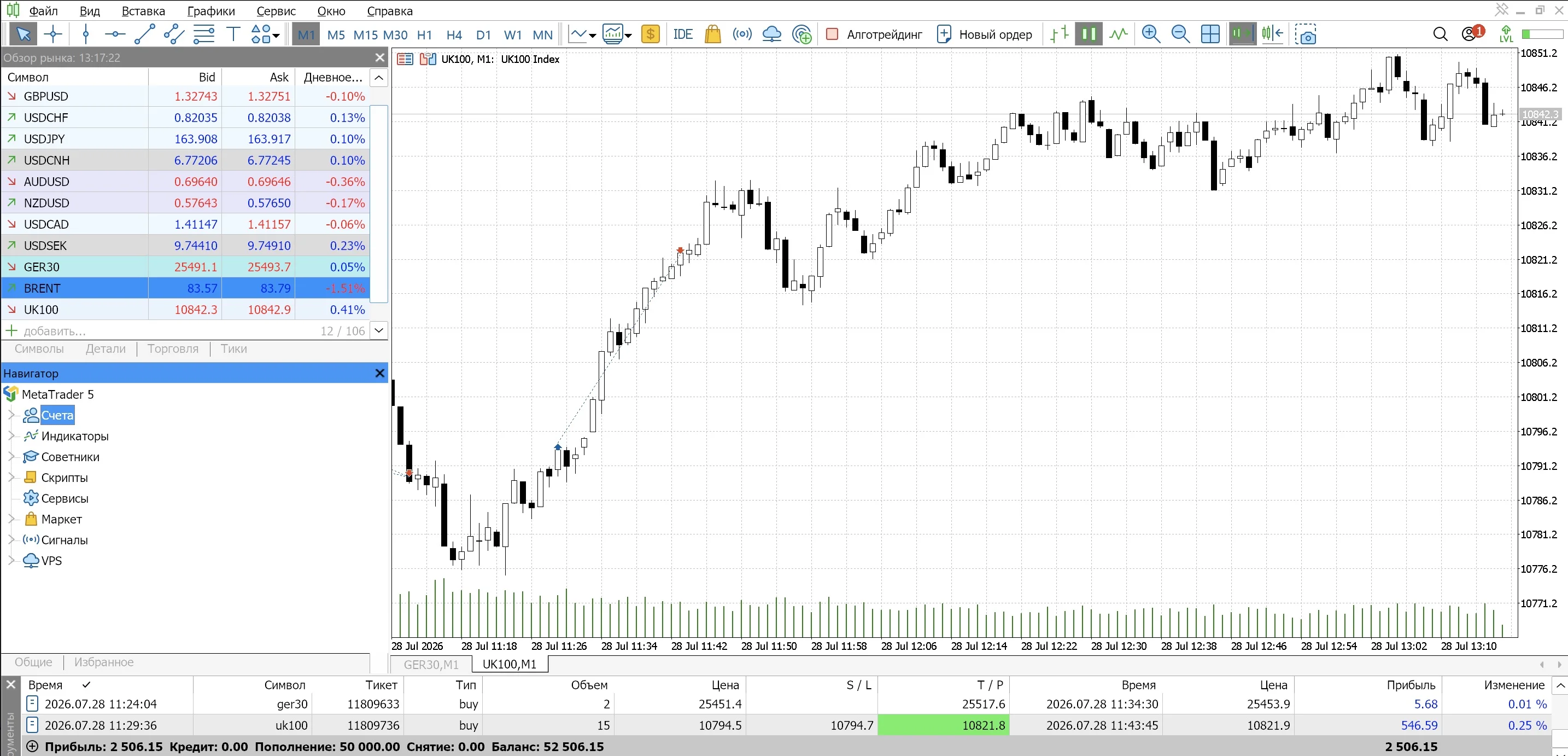Screen dimensions: 1568x756
Task: Open the shapes objects dropdown
Action: coord(265,34)
